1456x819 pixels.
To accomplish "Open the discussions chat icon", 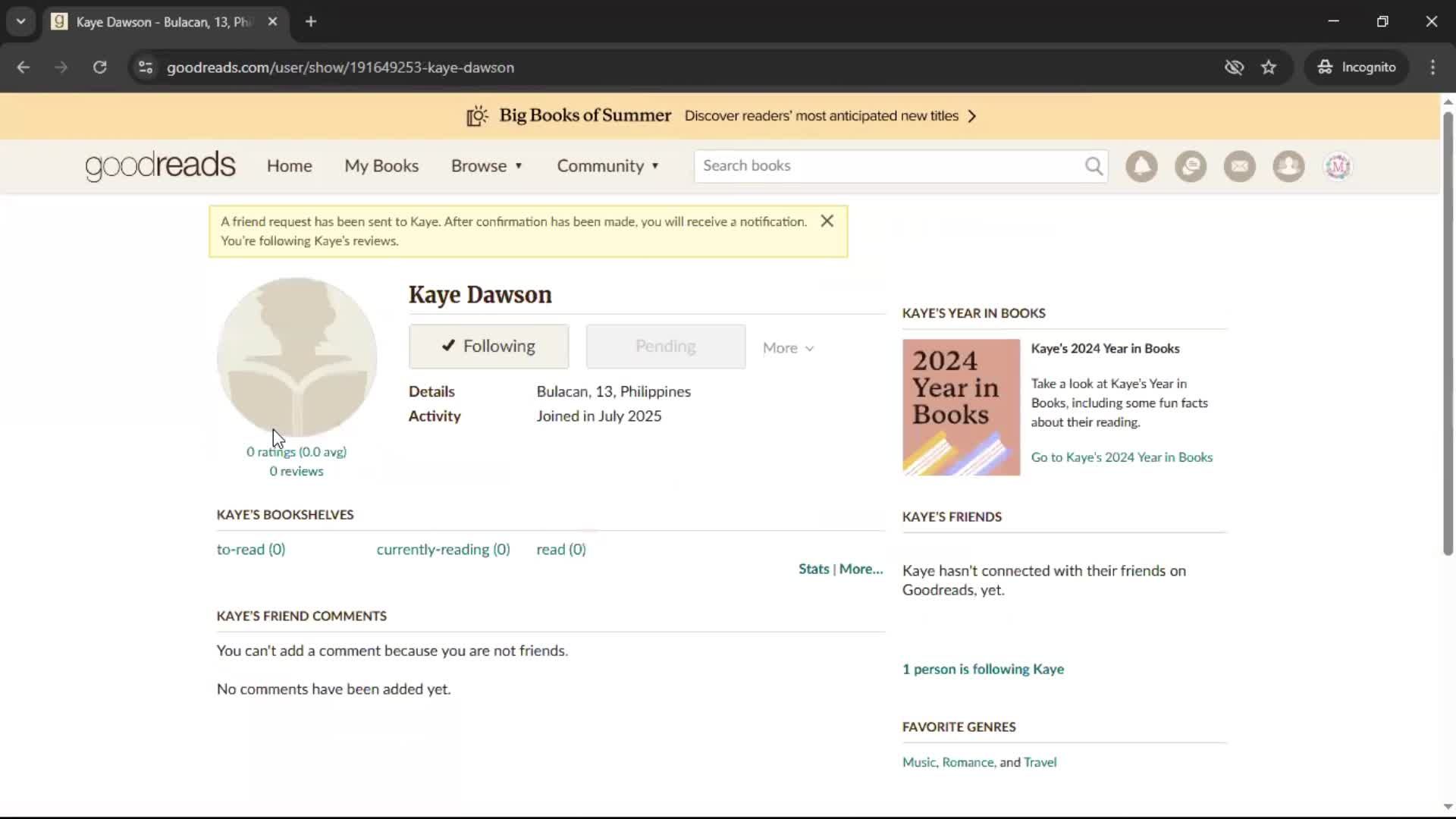I will coord(1191,166).
